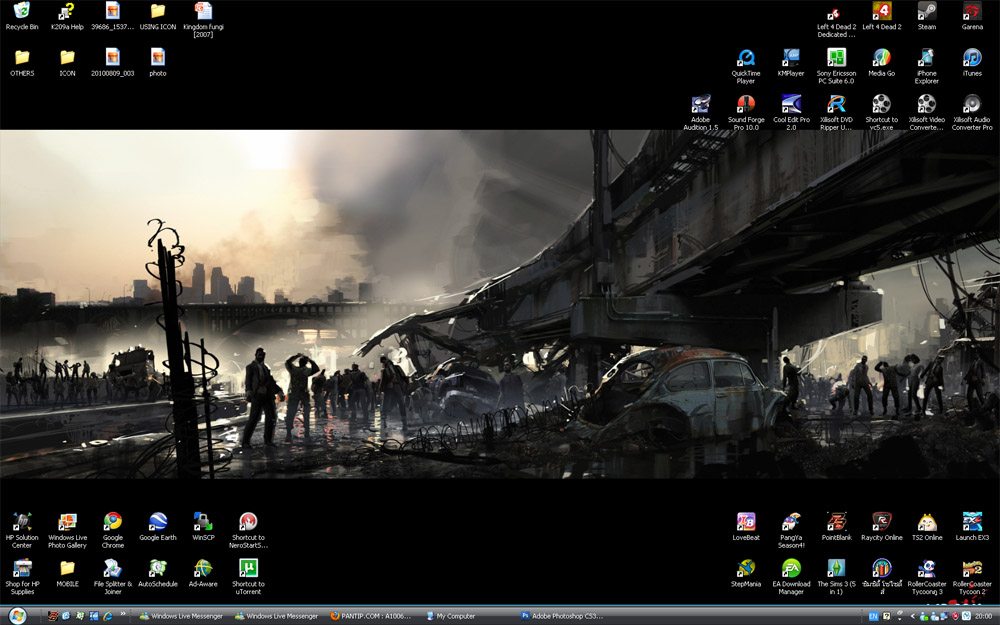
Task: Select the LoveBeat game icon
Action: point(746,527)
